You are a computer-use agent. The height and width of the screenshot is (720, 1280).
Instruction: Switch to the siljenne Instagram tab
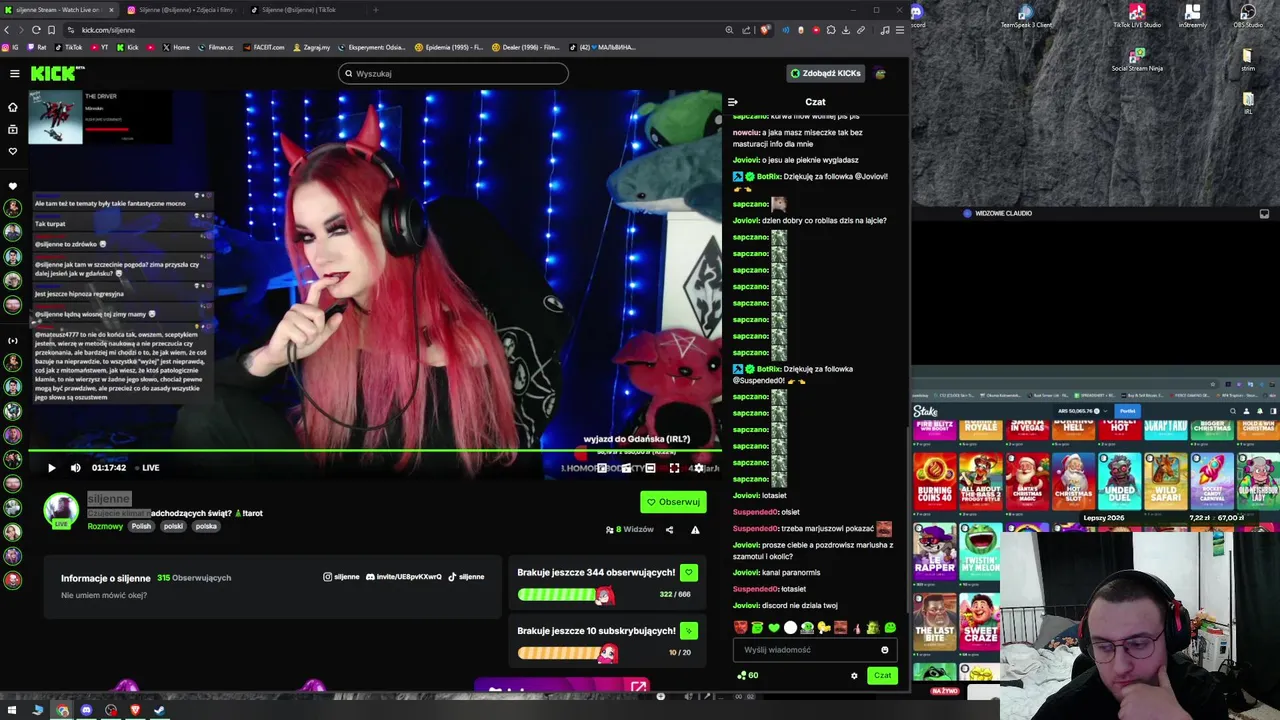click(x=186, y=10)
